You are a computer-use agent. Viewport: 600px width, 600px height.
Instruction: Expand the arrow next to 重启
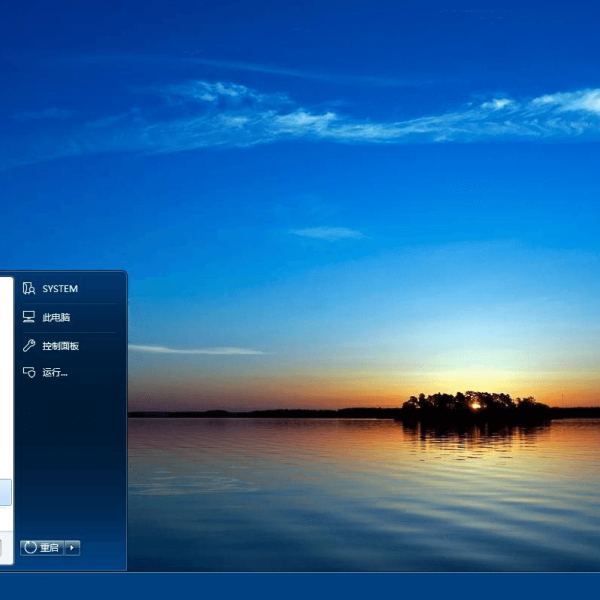pyautogui.click(x=72, y=548)
